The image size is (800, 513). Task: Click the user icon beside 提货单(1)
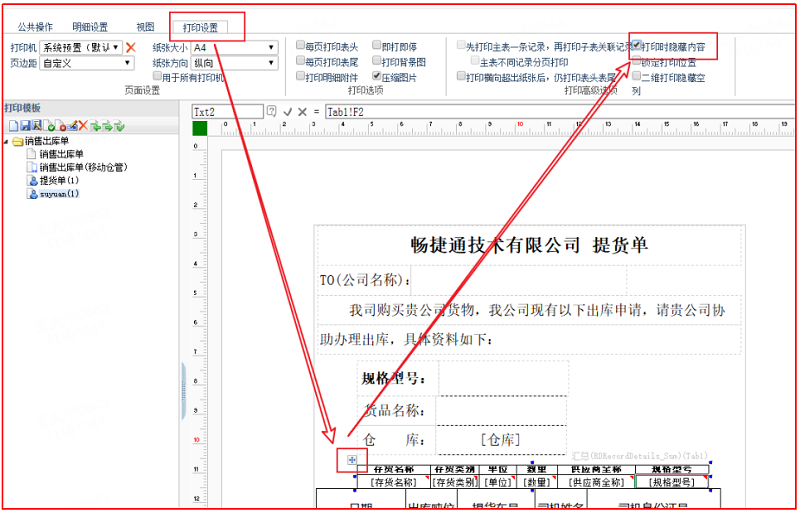(x=33, y=180)
